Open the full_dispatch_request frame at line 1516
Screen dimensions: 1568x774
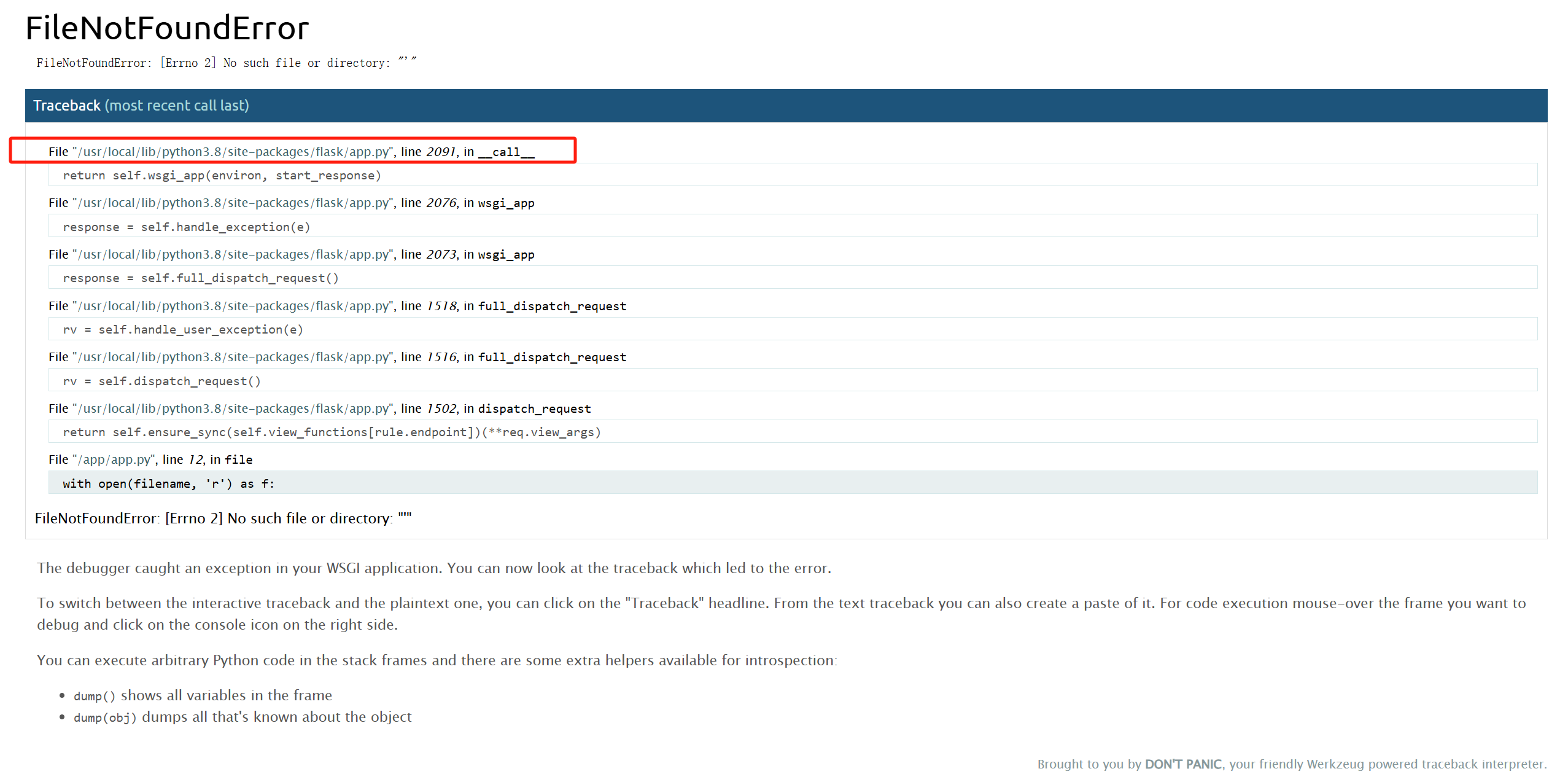pyautogui.click(x=337, y=357)
